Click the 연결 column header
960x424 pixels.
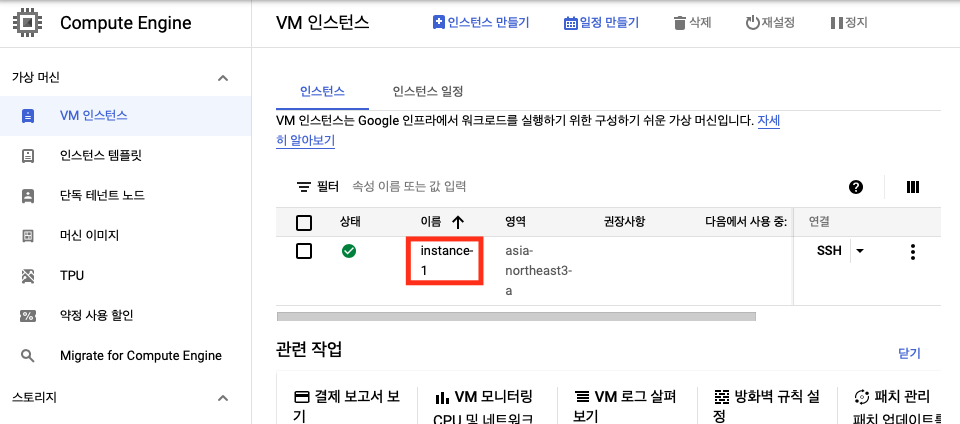(x=819, y=221)
